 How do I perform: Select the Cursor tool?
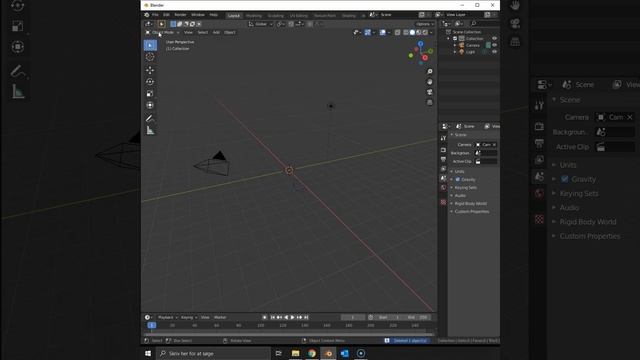(x=150, y=57)
